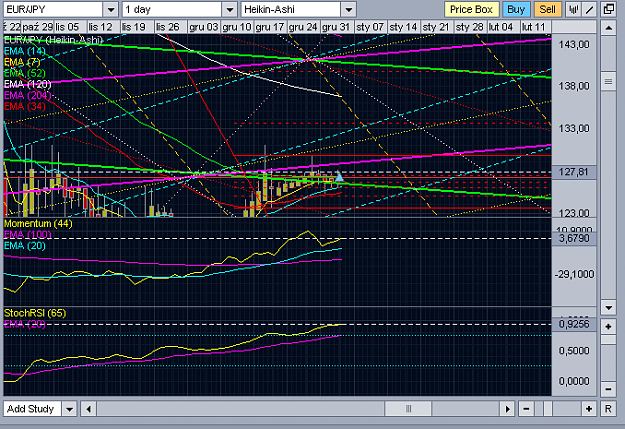Click the EMA (52) legend label
The height and width of the screenshot is (429, 625).
(25, 73)
